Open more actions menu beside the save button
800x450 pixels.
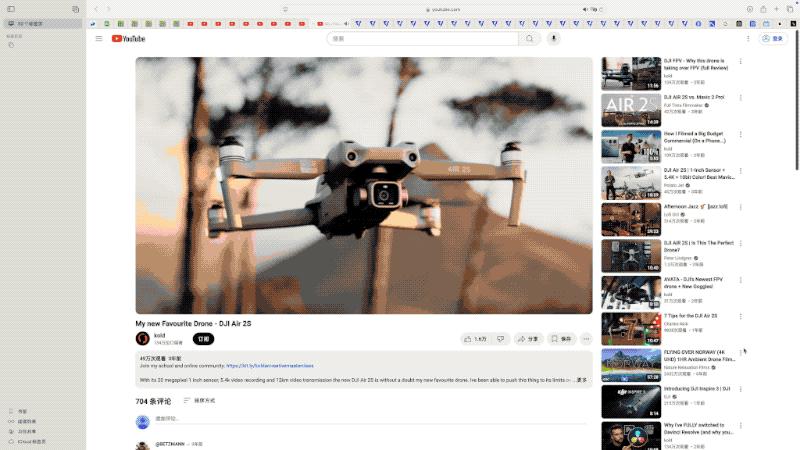point(585,339)
